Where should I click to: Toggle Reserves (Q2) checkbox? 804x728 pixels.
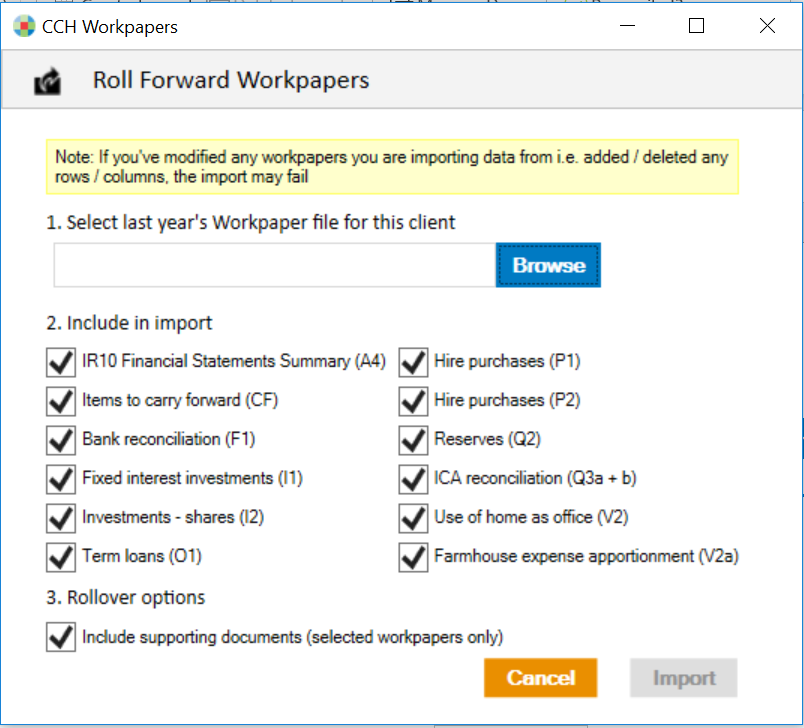coord(413,440)
